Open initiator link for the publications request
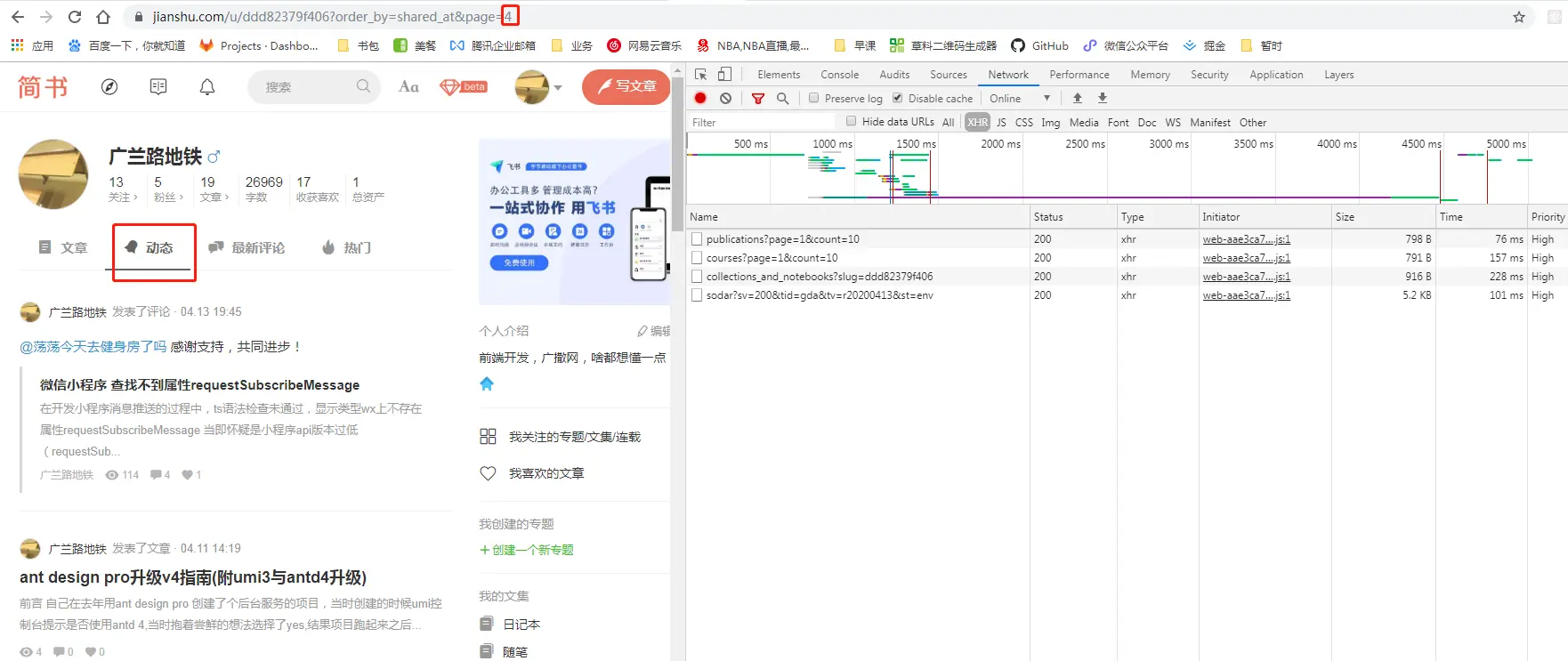The height and width of the screenshot is (661, 1568). 1246,239
